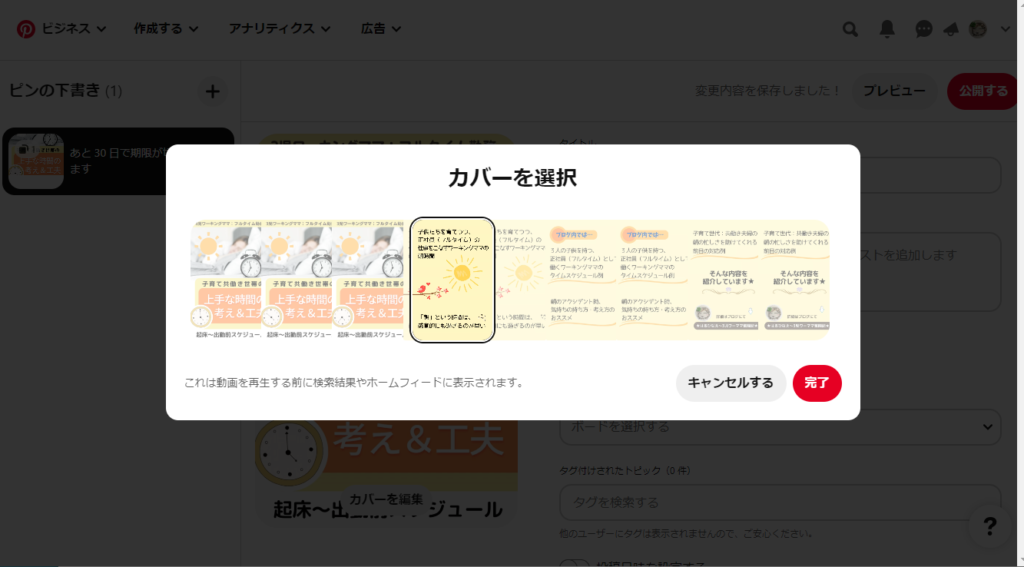The width and height of the screenshot is (1024, 567).
Task: Click 完了 to confirm the cover
Action: [817, 383]
